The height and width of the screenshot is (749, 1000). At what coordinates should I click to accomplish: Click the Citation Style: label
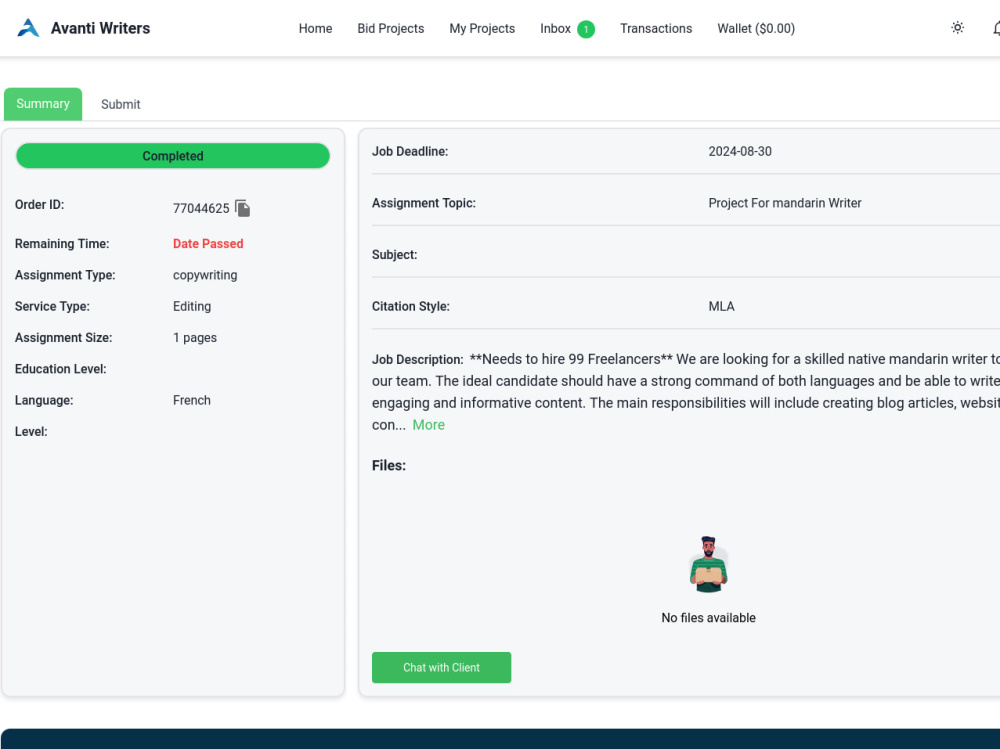click(411, 306)
